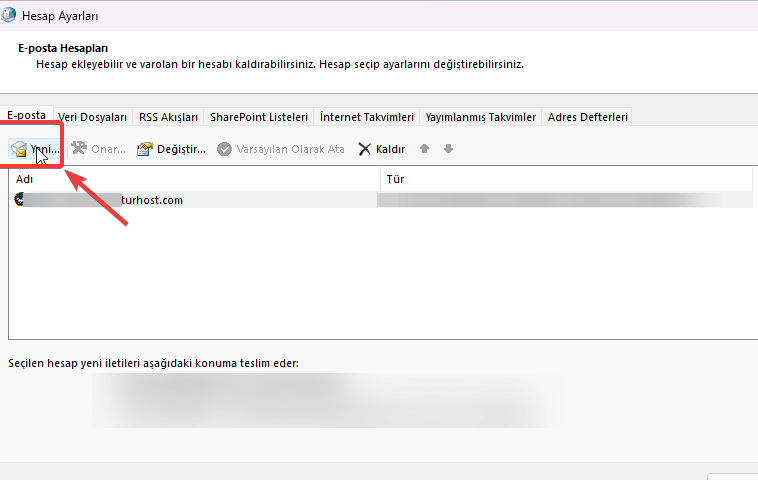Switch to the Veri Dosyaları tab
The height and width of the screenshot is (480, 758).
(x=93, y=117)
